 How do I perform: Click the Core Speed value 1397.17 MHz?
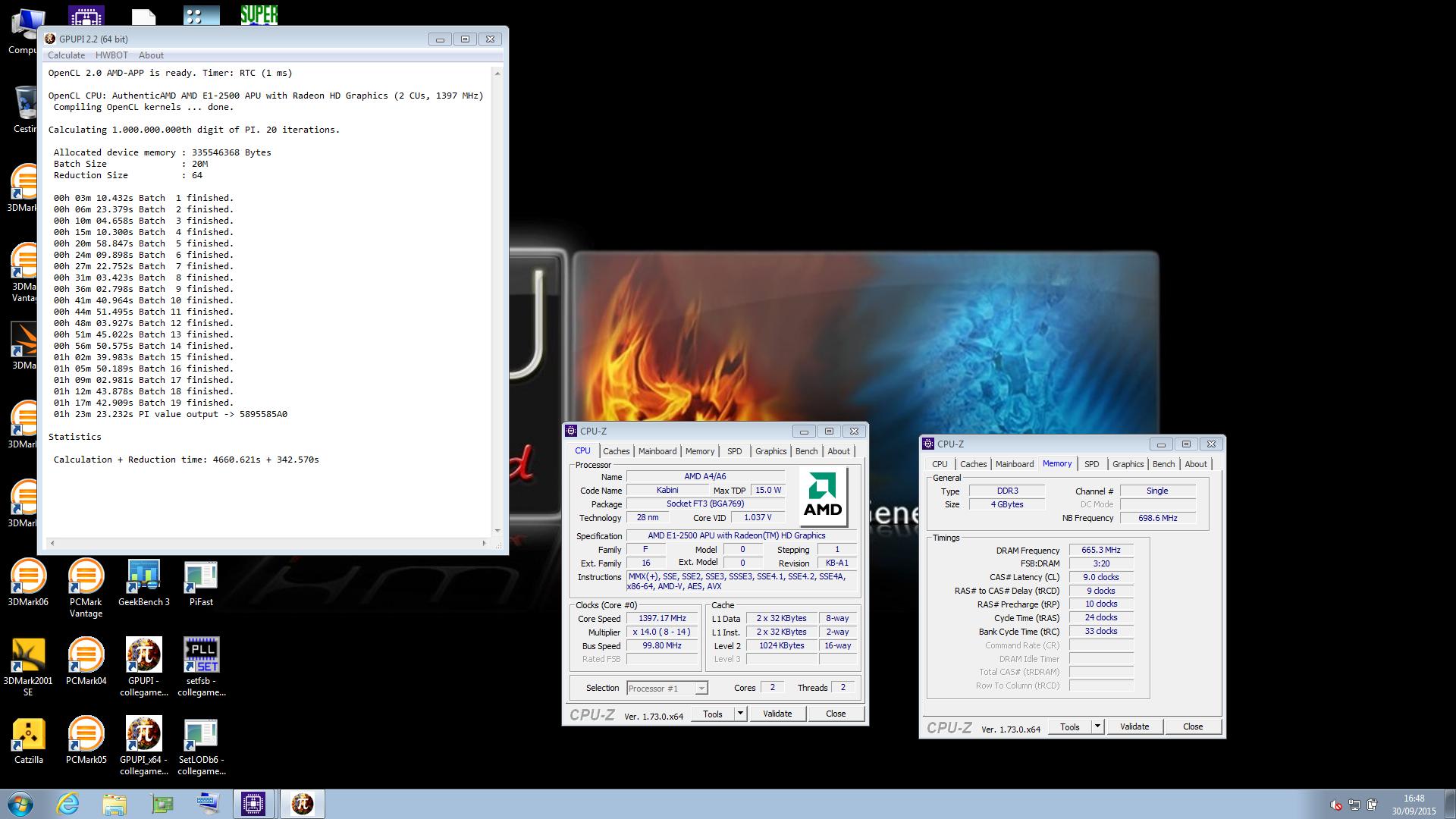(662, 619)
